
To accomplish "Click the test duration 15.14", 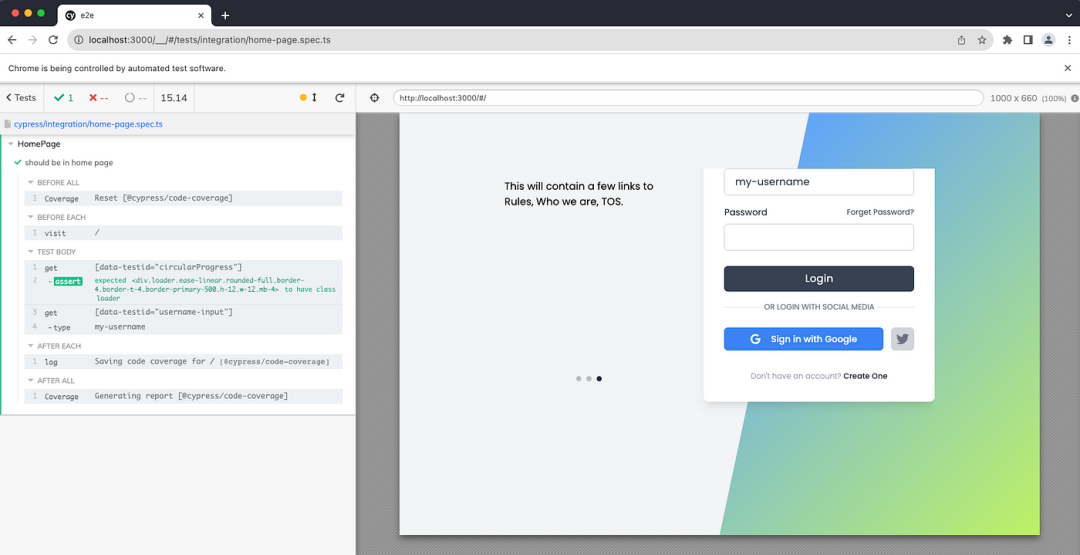I will tap(174, 98).
